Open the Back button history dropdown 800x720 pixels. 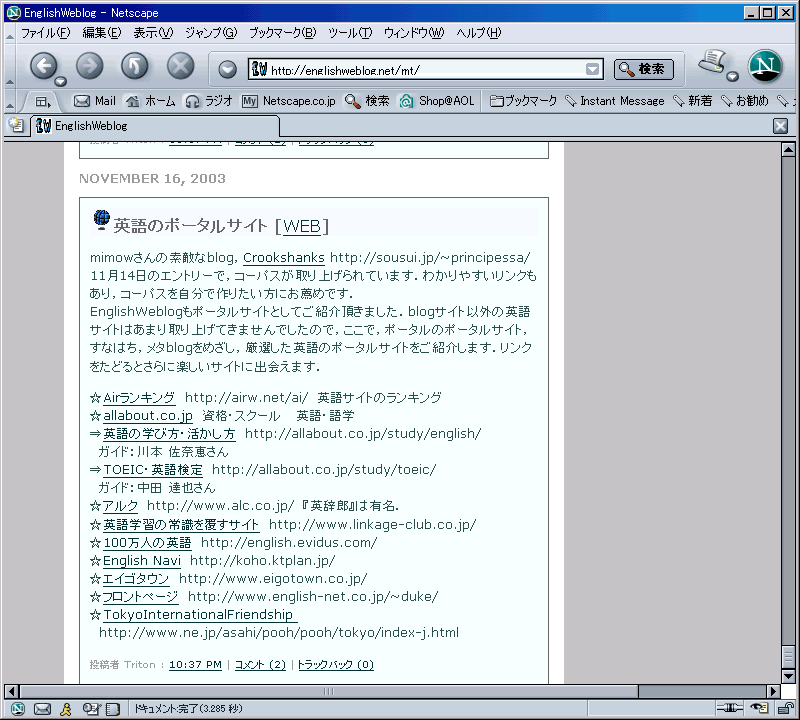[61, 81]
